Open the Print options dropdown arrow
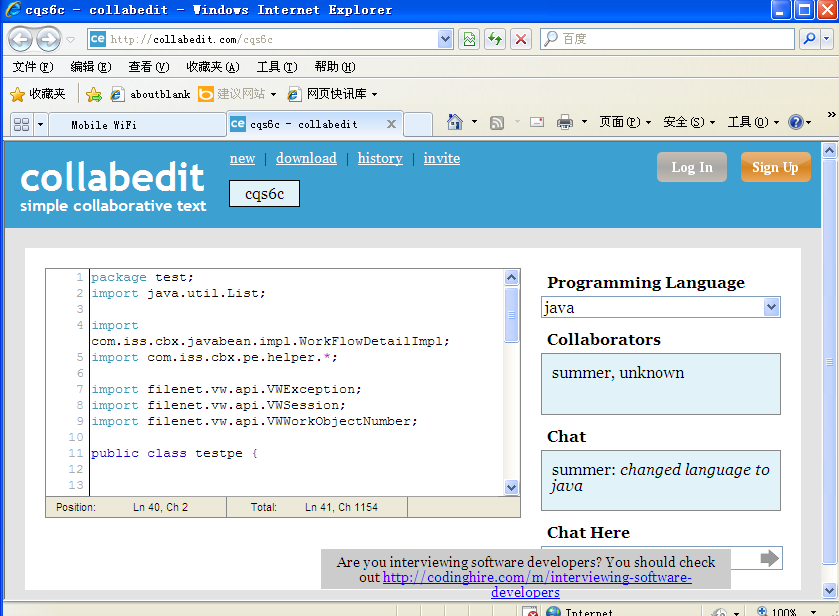839x616 pixels. pos(584,122)
